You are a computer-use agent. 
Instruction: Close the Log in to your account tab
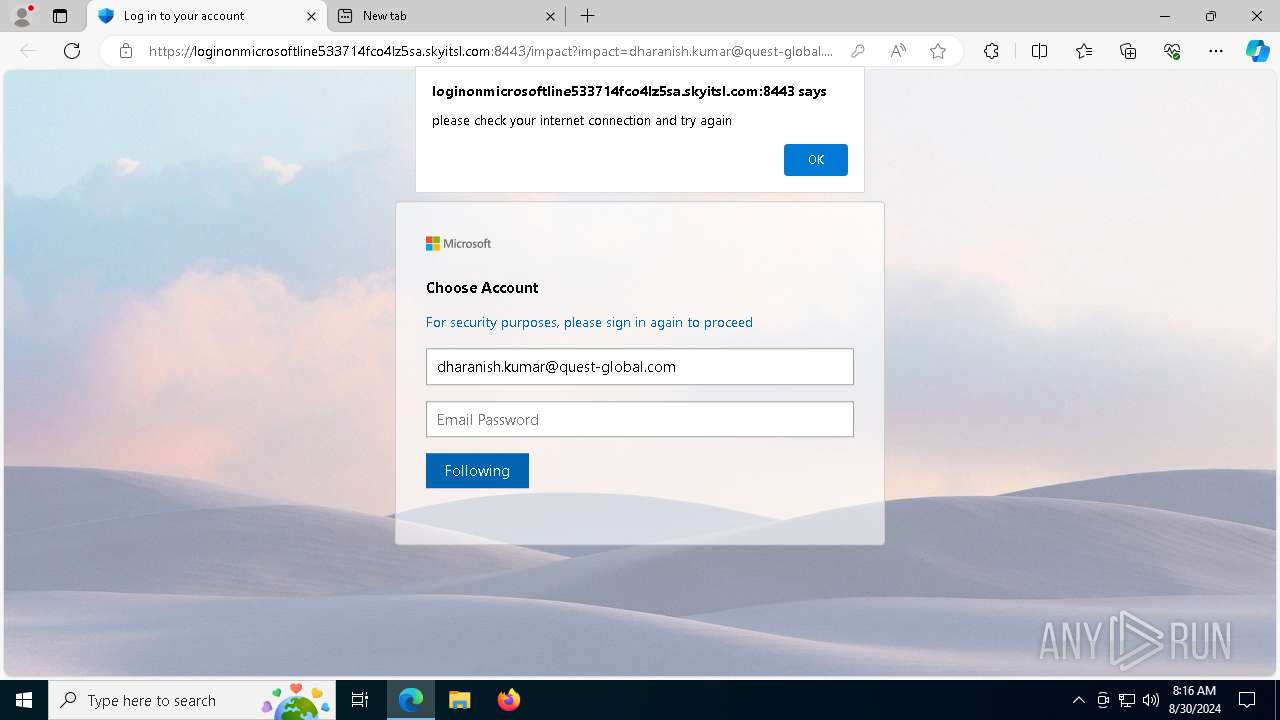(311, 16)
